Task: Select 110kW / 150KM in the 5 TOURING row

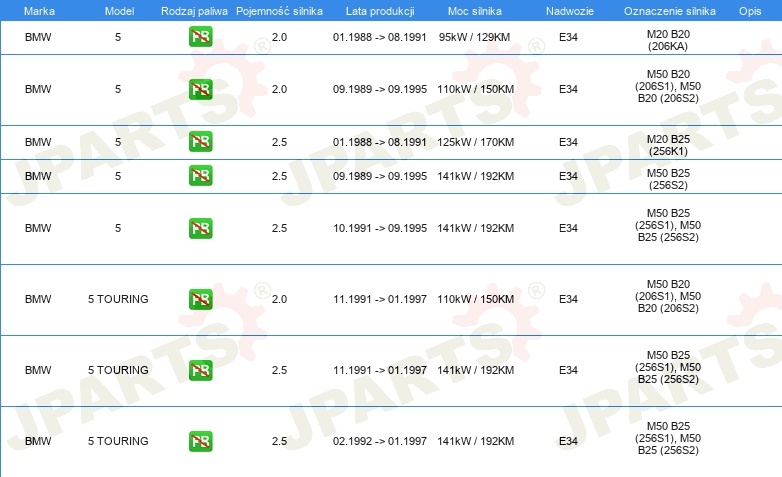Action: point(475,299)
